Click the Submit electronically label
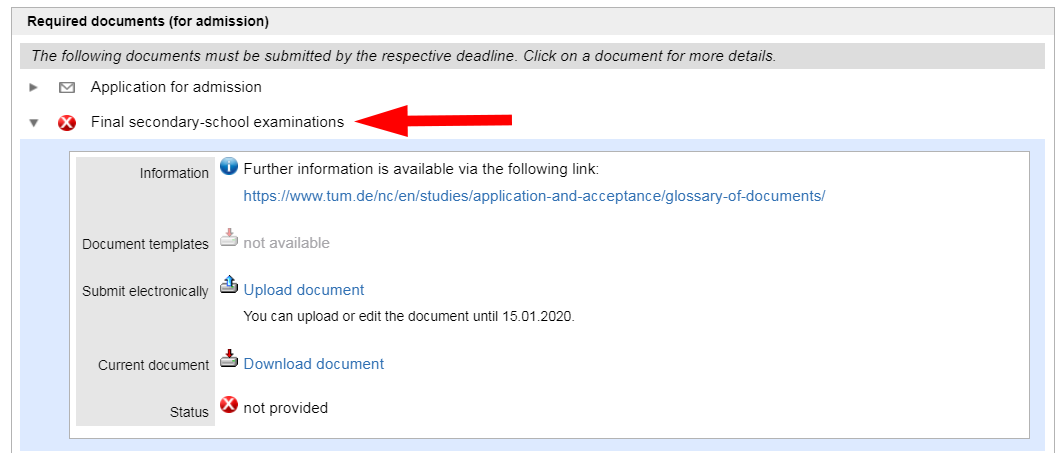Screen dimensions: 1058x453 point(145,292)
